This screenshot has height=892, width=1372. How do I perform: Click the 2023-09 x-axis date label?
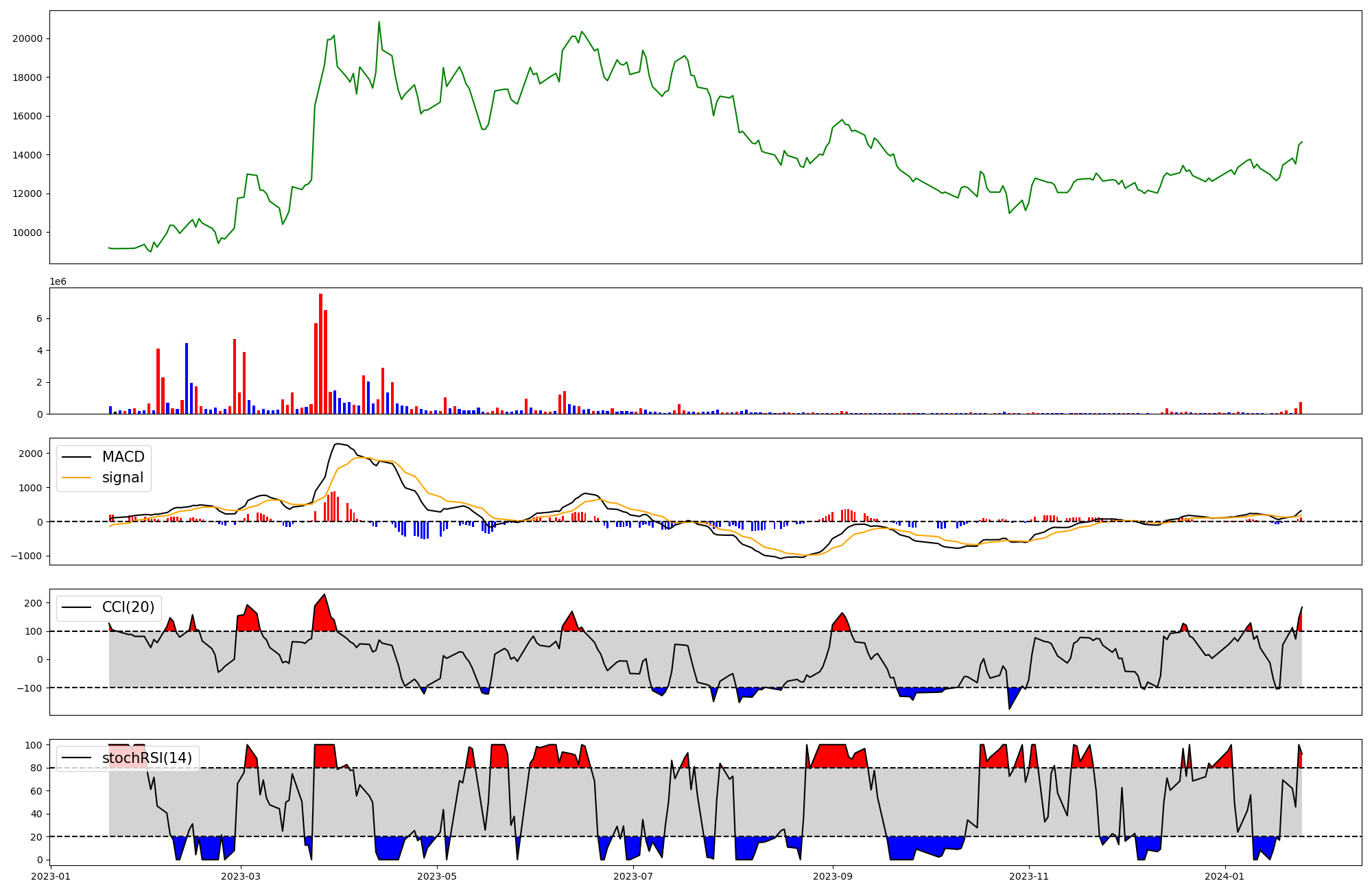click(833, 876)
